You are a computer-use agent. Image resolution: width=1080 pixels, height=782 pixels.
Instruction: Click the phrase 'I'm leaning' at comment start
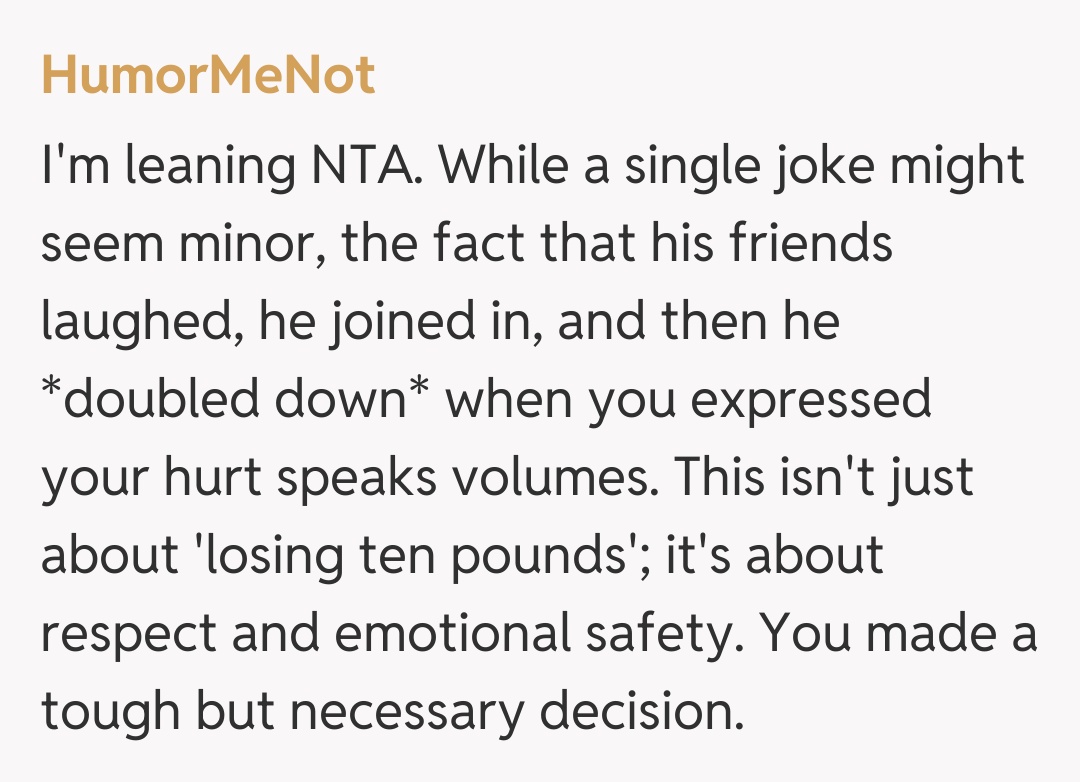(x=156, y=167)
